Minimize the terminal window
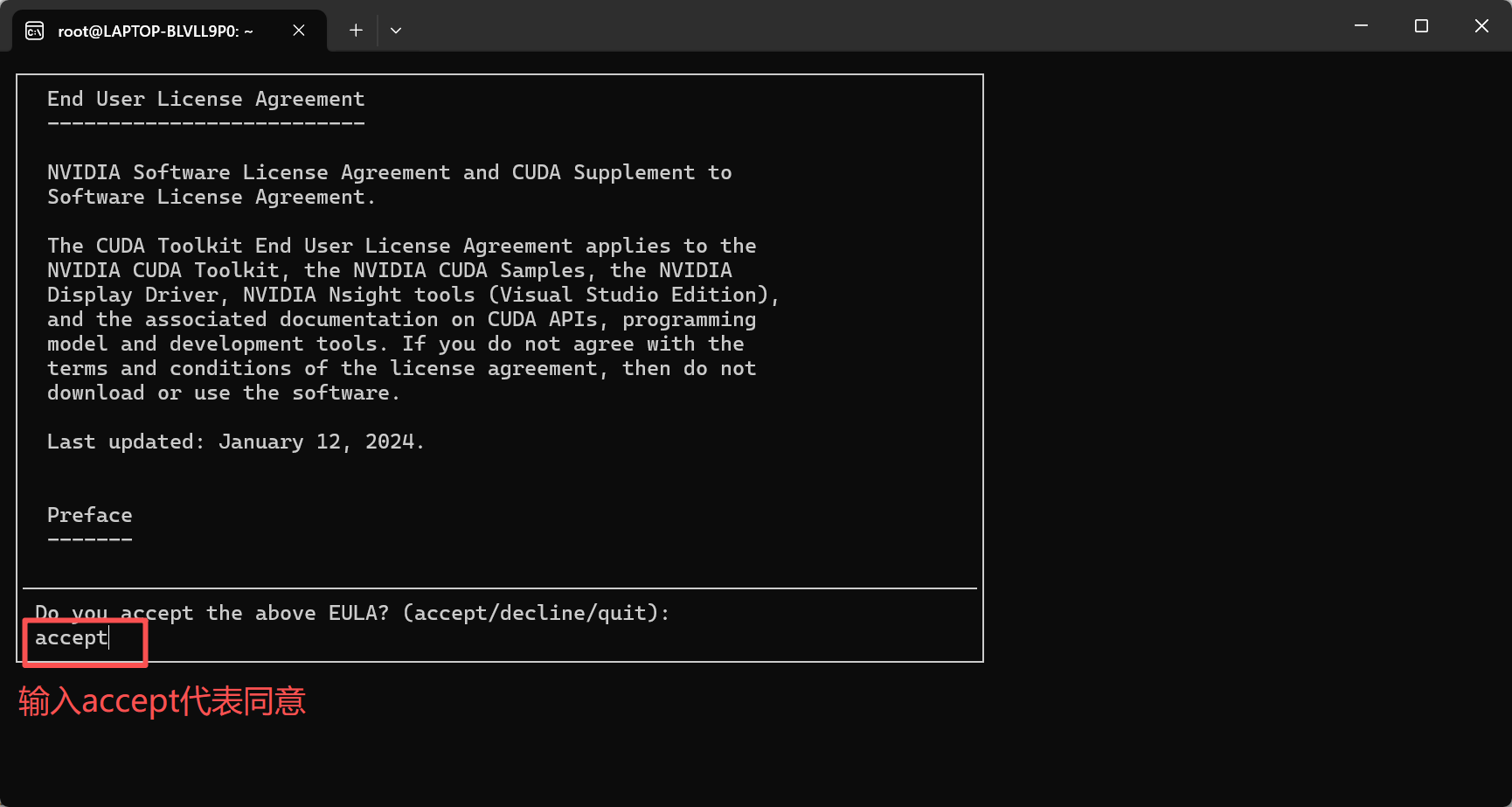The height and width of the screenshot is (807, 1512). point(1361,26)
